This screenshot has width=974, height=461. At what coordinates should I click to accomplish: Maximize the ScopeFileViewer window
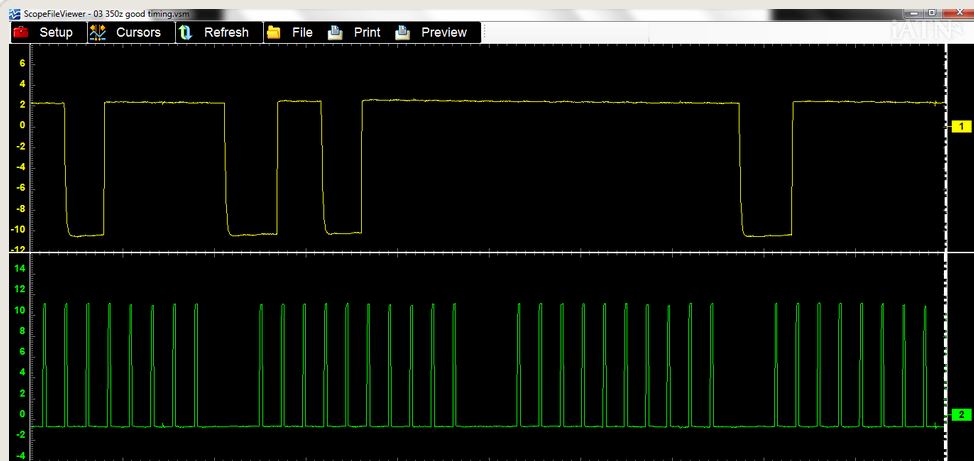pos(932,11)
